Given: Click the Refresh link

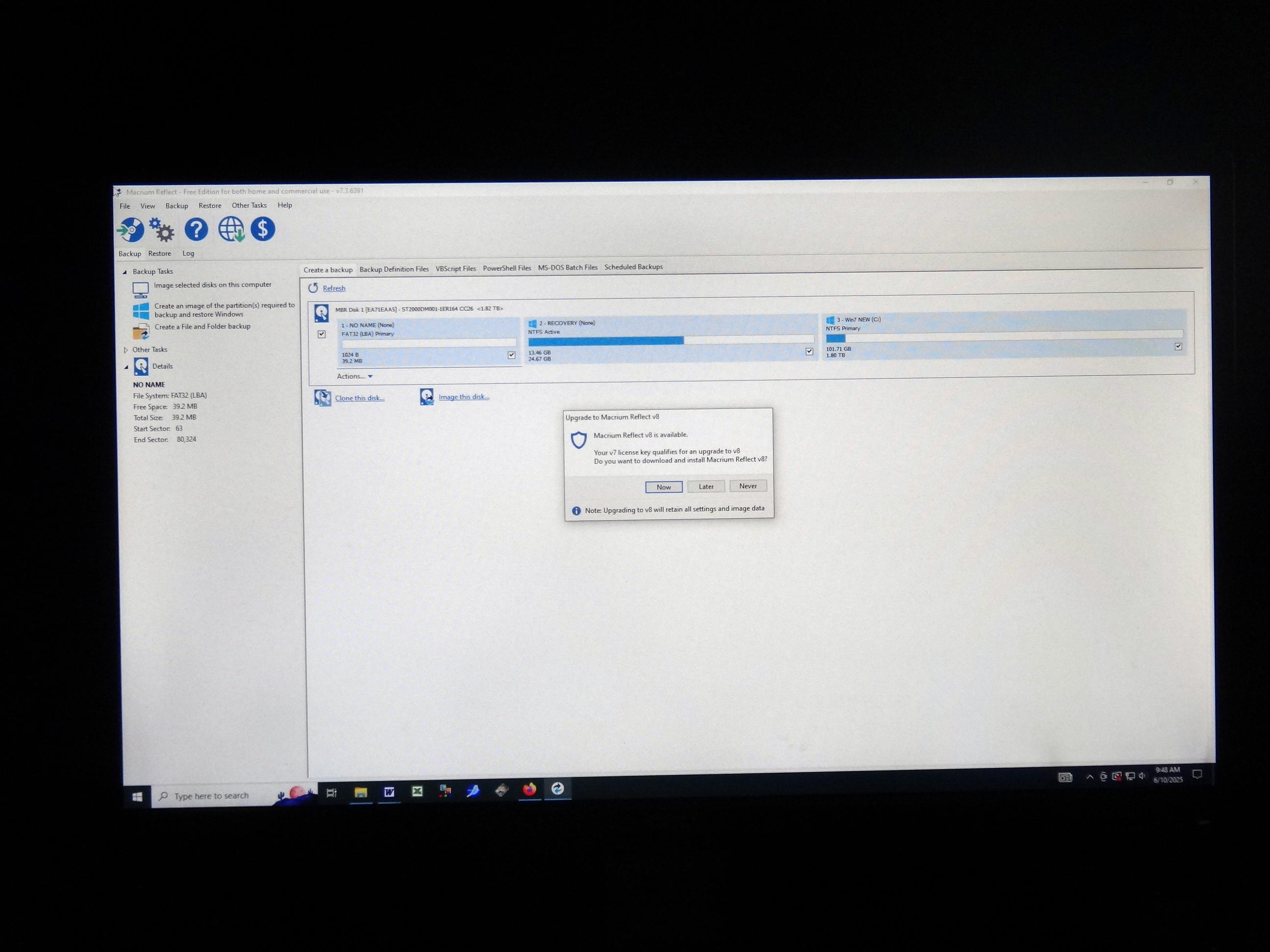Looking at the screenshot, I should pyautogui.click(x=334, y=288).
